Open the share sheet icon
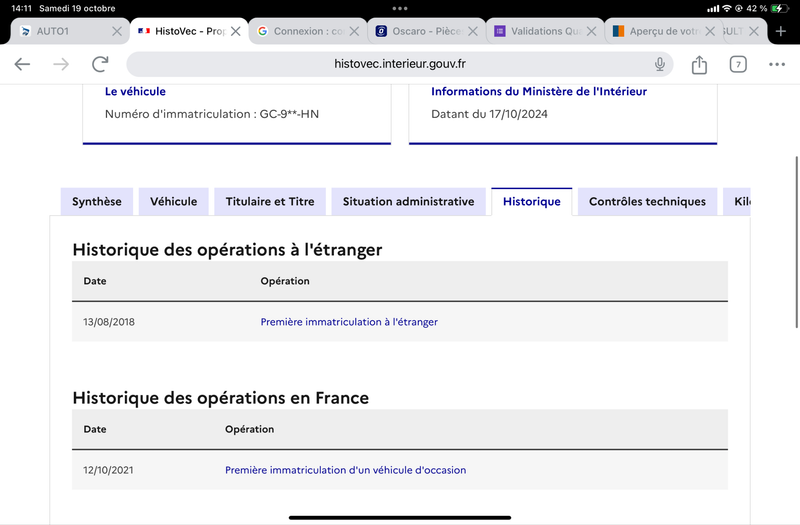Image resolution: width=800 pixels, height=525 pixels. tap(699, 64)
